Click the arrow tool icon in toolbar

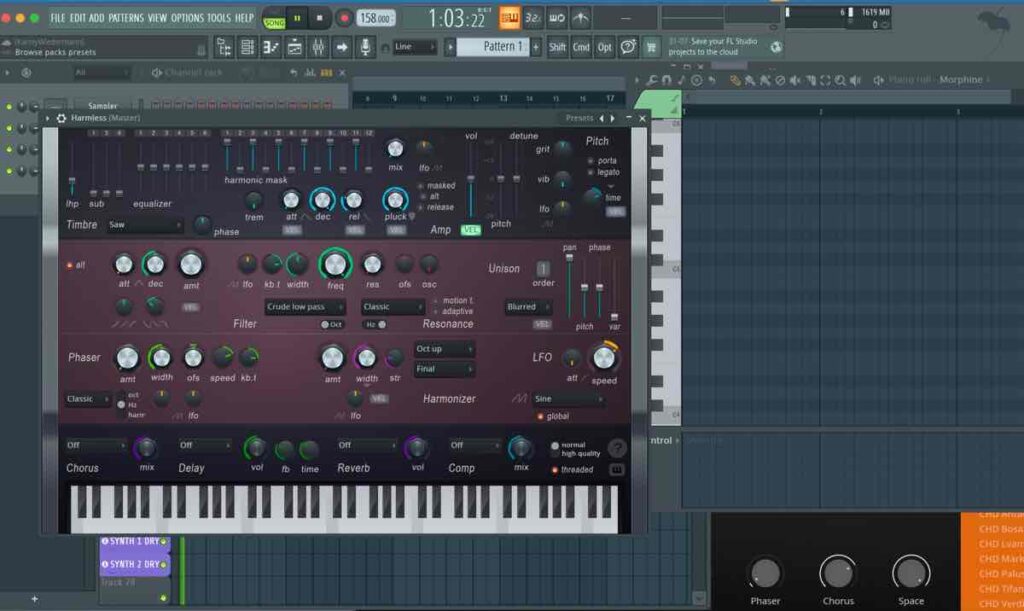click(x=342, y=47)
